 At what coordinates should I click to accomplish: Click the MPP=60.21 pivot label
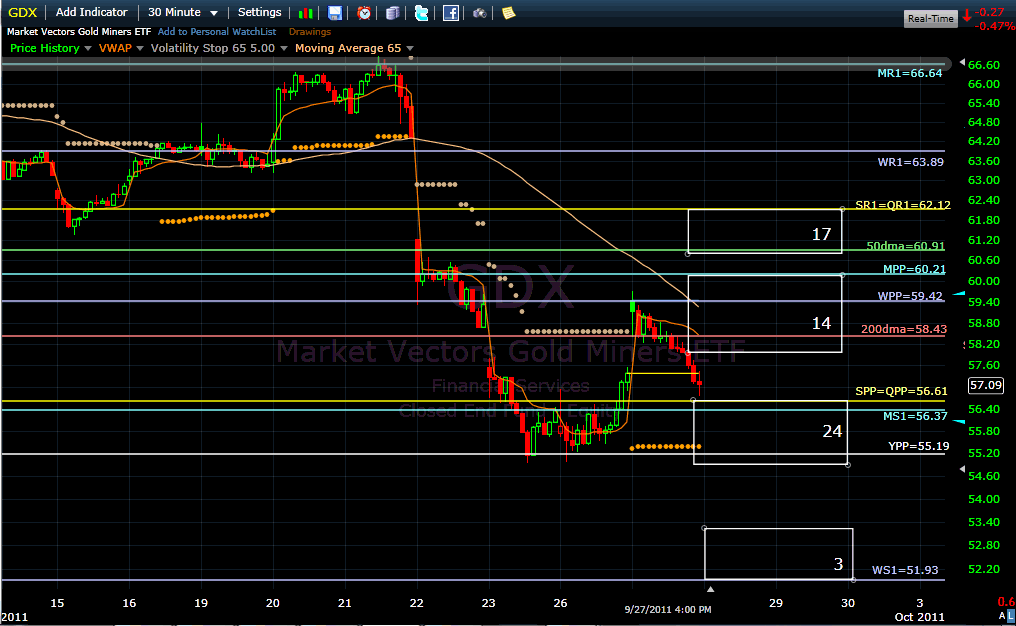[x=914, y=269]
